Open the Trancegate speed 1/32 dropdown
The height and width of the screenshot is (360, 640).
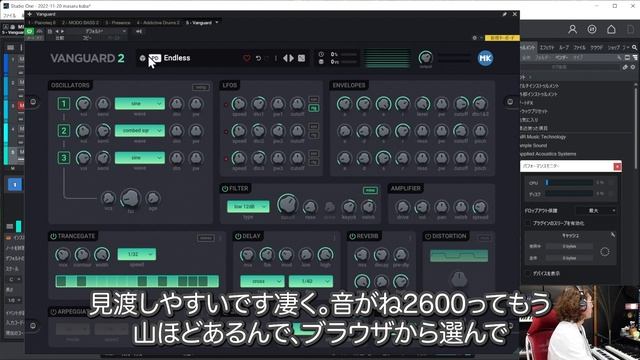point(137,254)
